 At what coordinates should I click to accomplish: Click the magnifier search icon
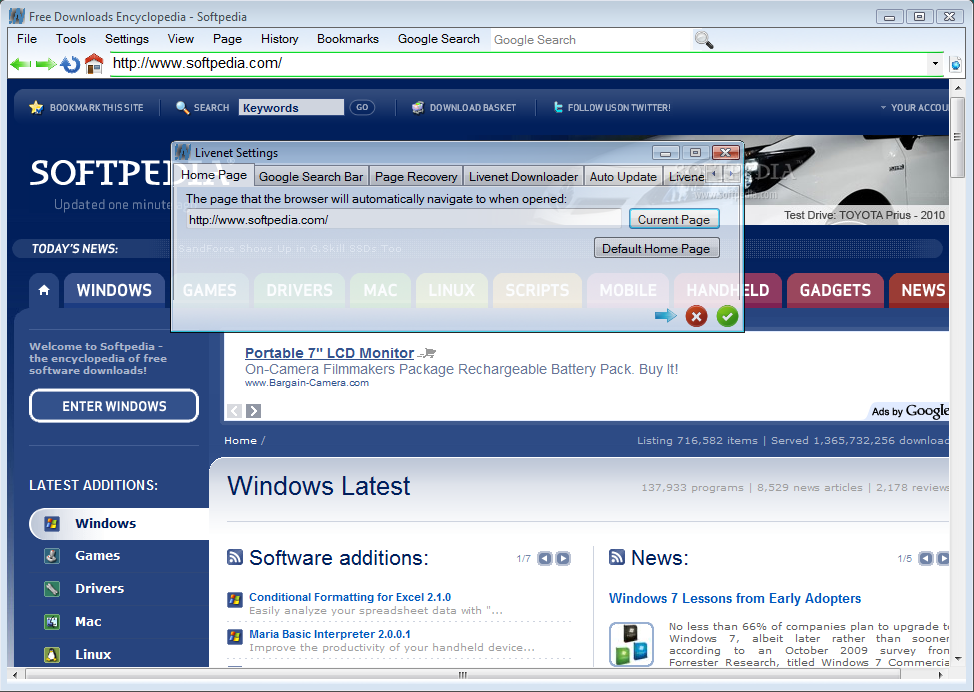tap(704, 40)
